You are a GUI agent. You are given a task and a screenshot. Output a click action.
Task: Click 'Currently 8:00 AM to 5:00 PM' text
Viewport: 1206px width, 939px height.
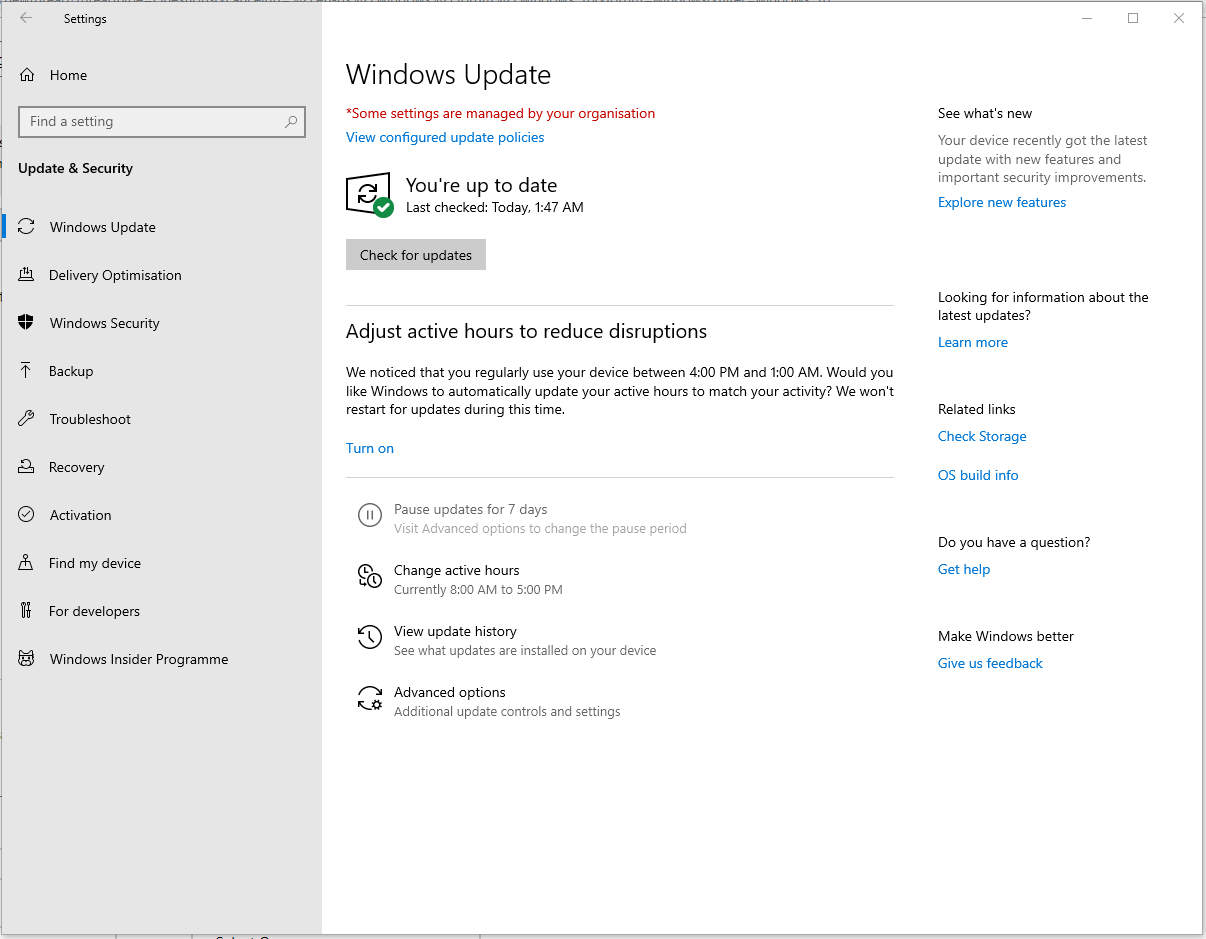478,590
